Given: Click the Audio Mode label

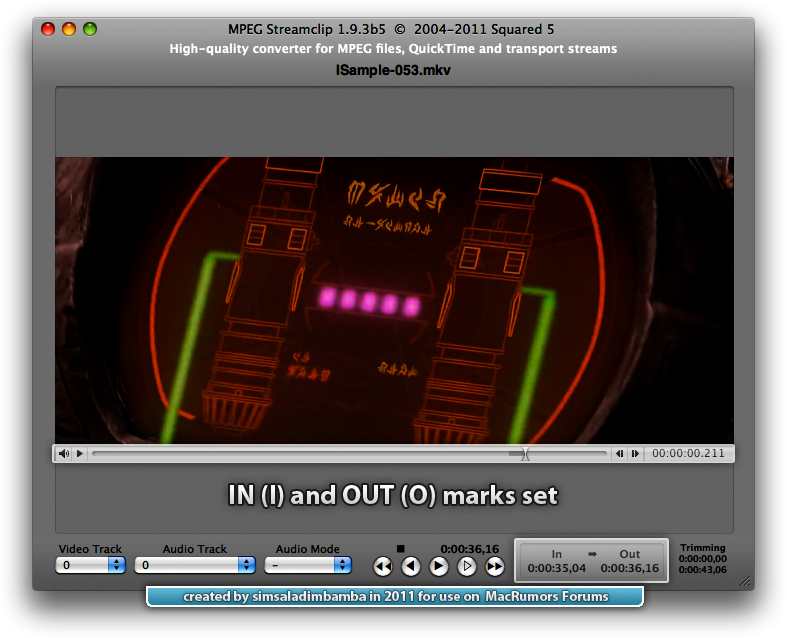Looking at the screenshot, I should [308, 549].
